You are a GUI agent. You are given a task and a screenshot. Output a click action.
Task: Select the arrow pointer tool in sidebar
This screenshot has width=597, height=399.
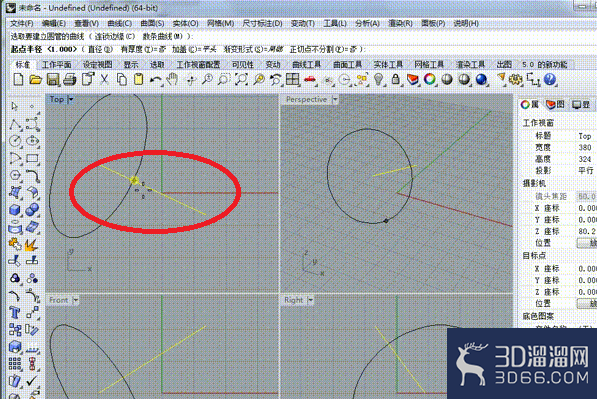tap(15, 106)
